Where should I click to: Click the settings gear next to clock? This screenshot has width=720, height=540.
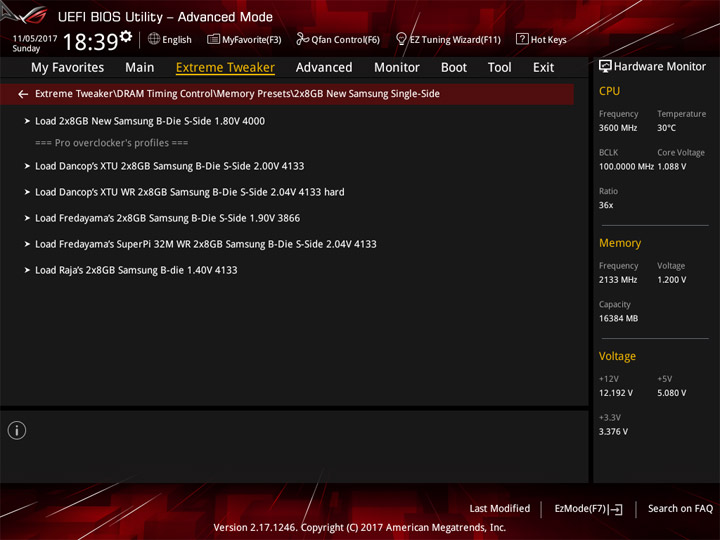coord(126,36)
